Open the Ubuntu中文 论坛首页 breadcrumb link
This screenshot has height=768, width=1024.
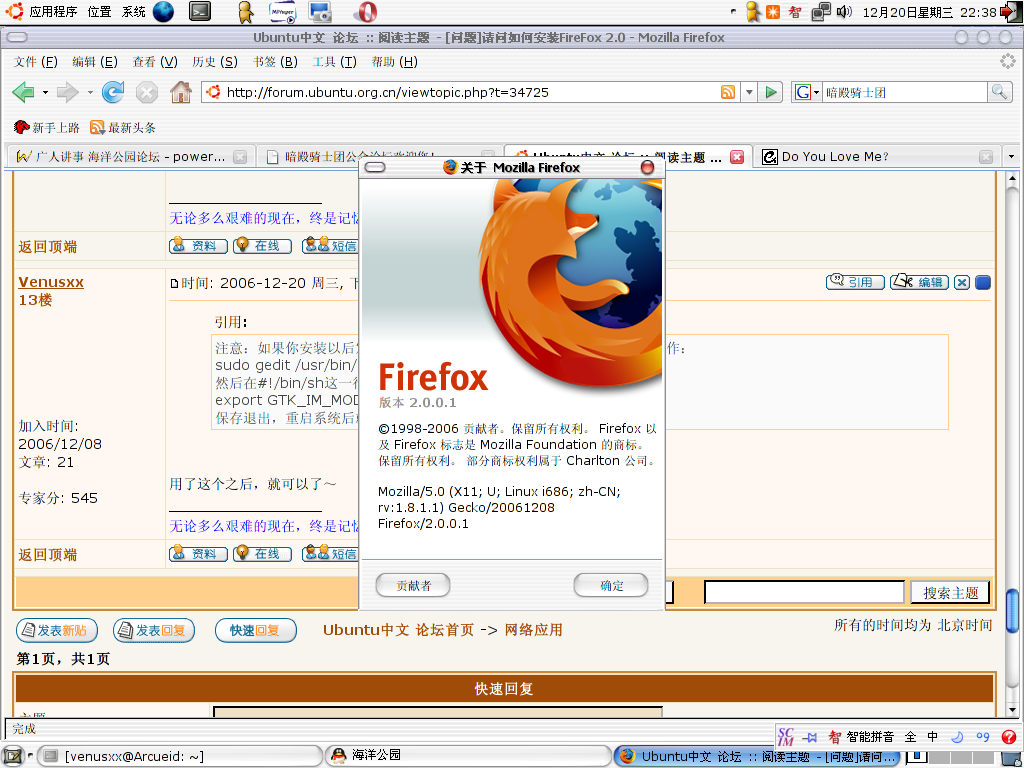(x=398, y=630)
